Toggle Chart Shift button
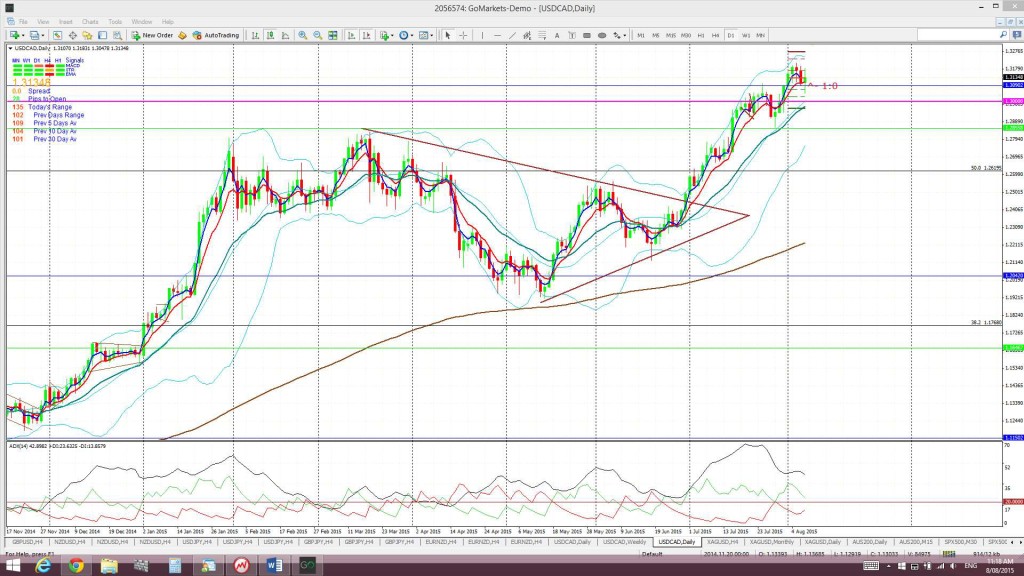 click(366, 35)
